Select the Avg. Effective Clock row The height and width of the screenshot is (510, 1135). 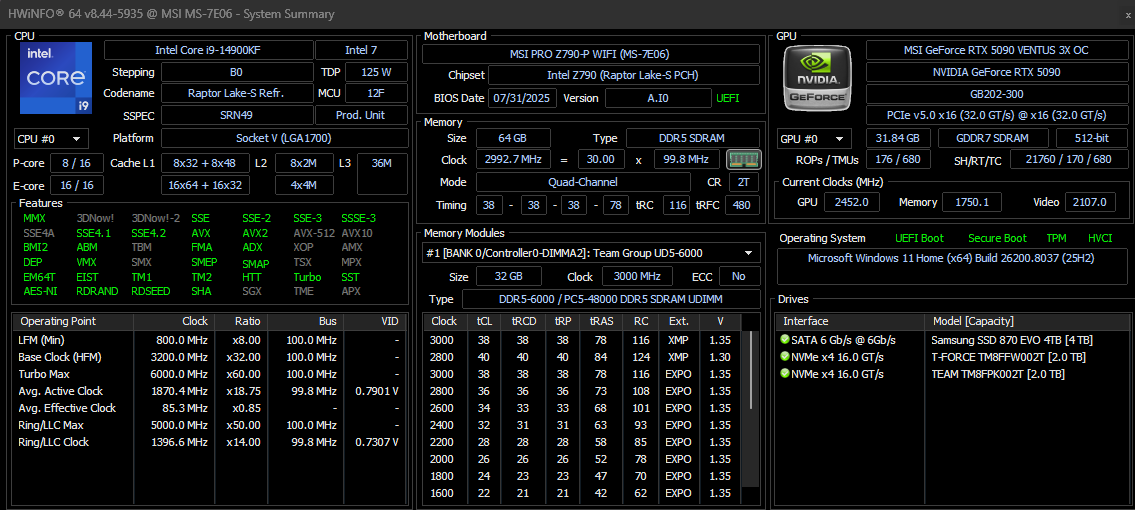coord(208,408)
